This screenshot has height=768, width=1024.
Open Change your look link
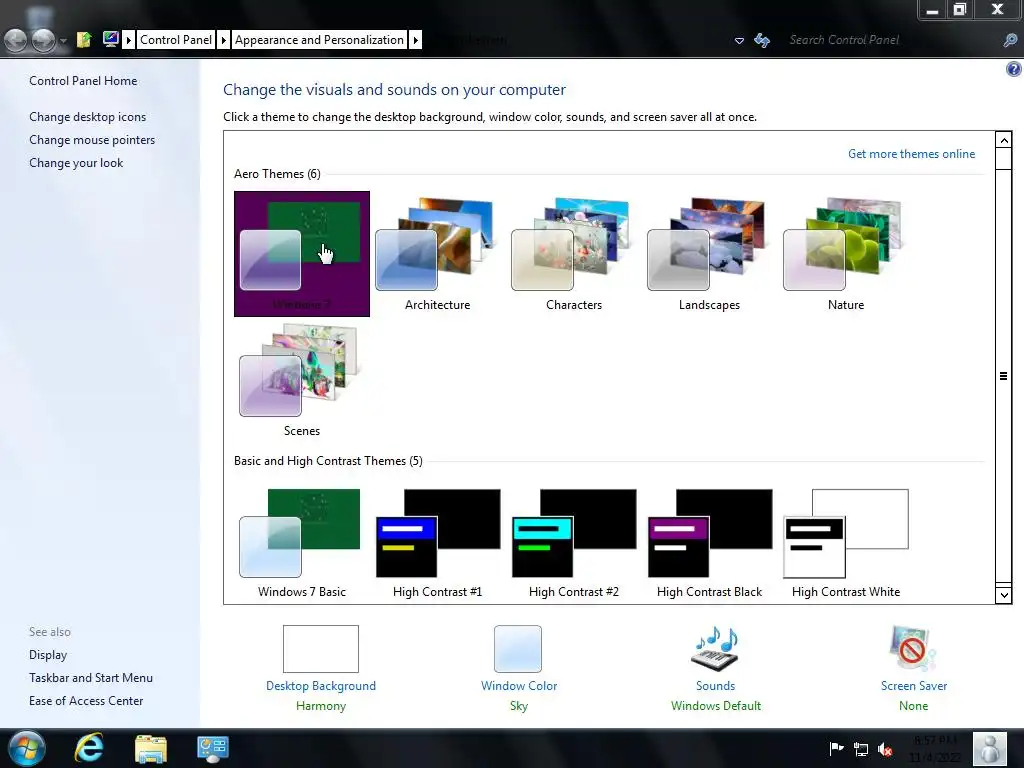76,163
